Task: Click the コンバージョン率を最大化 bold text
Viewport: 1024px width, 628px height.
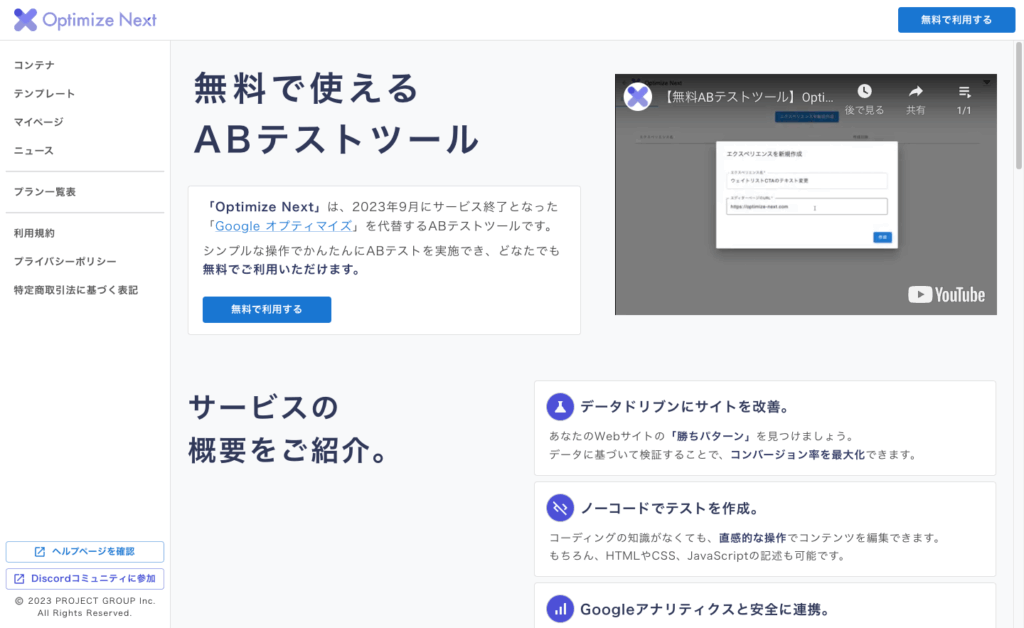Action: click(x=797, y=454)
